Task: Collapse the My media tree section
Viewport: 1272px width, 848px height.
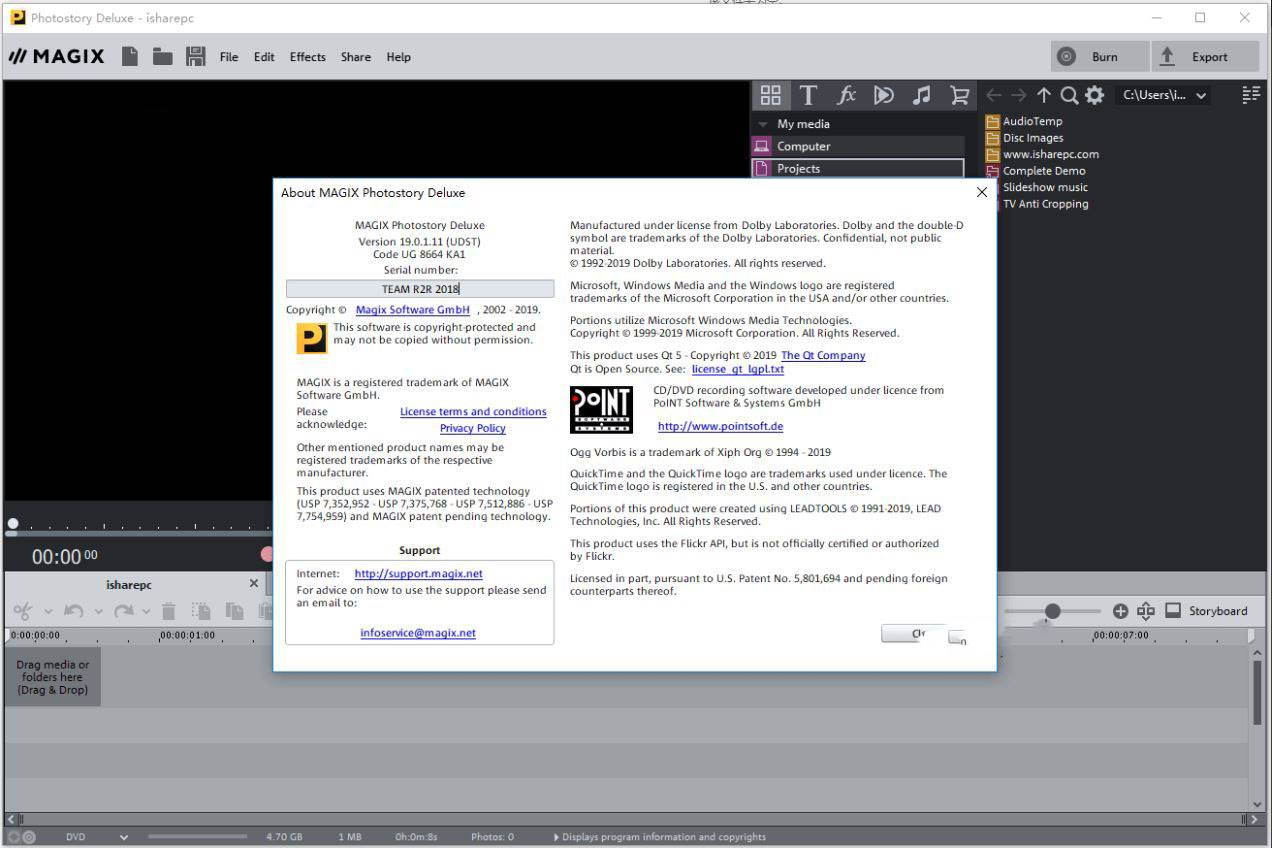Action: pyautogui.click(x=763, y=124)
